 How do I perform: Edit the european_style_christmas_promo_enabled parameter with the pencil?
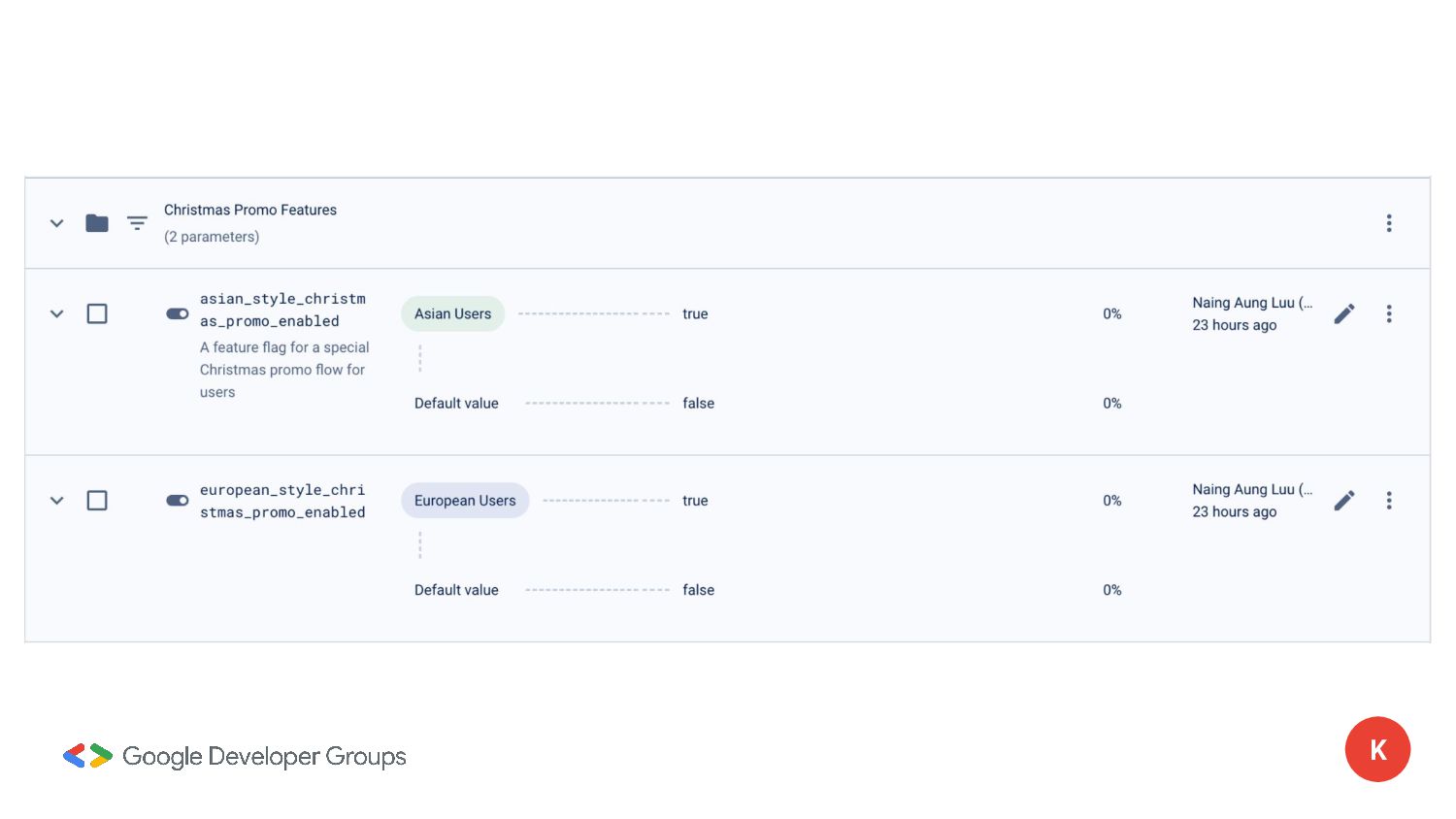click(x=1344, y=501)
